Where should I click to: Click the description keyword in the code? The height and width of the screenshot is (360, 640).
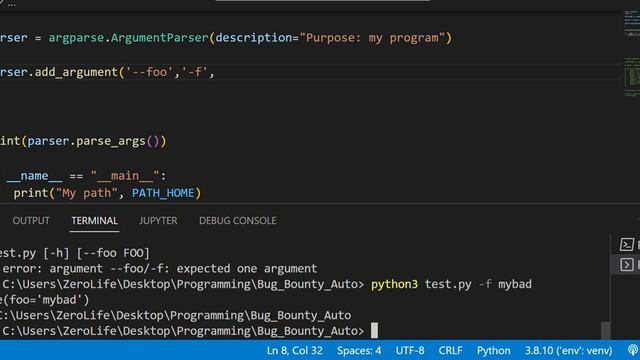point(254,38)
